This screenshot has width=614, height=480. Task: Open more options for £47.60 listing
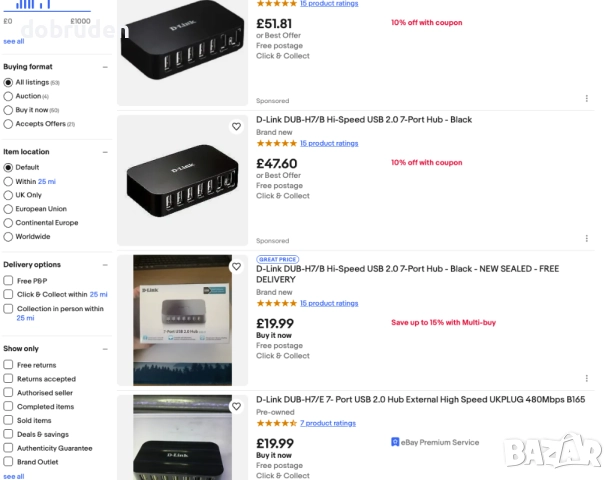(586, 239)
